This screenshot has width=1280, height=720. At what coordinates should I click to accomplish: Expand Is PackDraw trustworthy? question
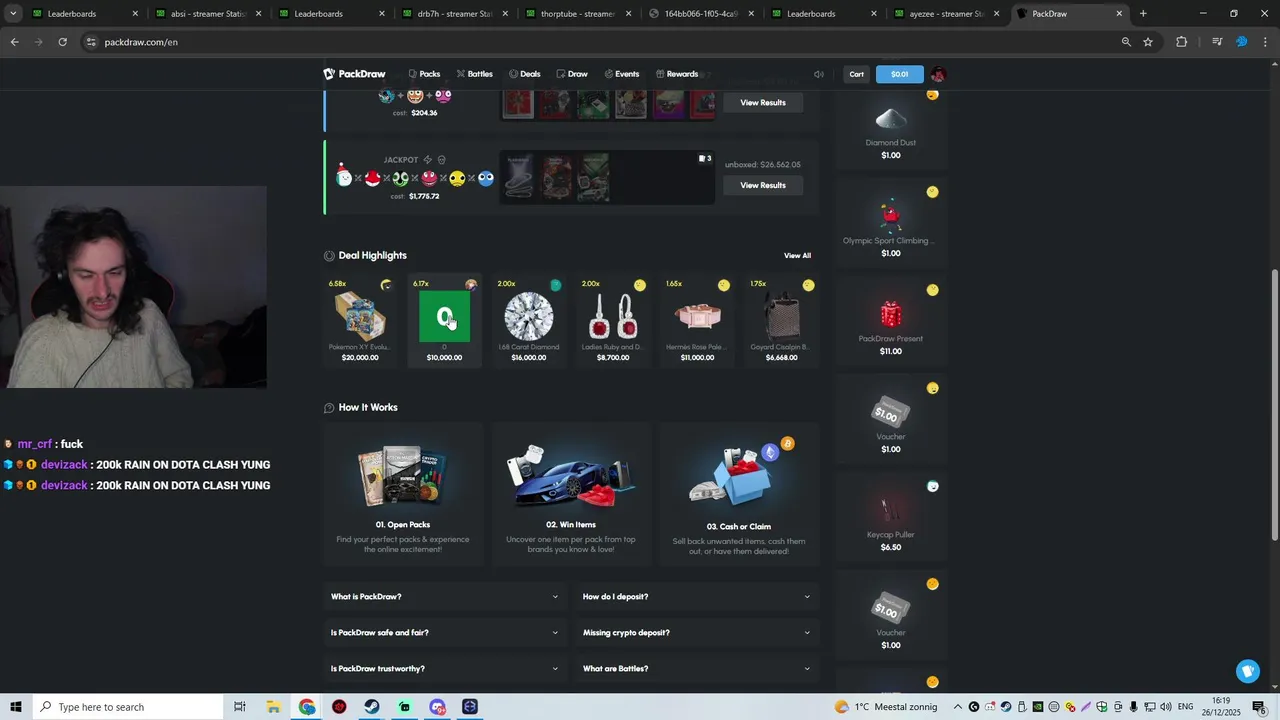(x=445, y=669)
